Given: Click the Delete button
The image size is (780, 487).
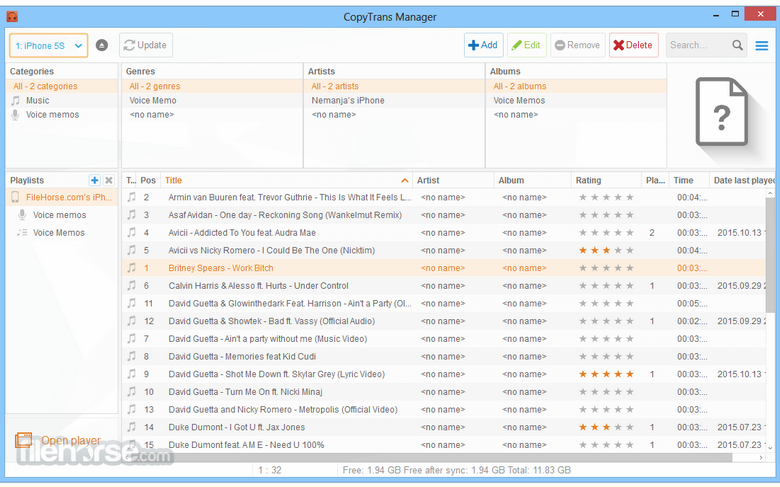Looking at the screenshot, I should pos(634,45).
